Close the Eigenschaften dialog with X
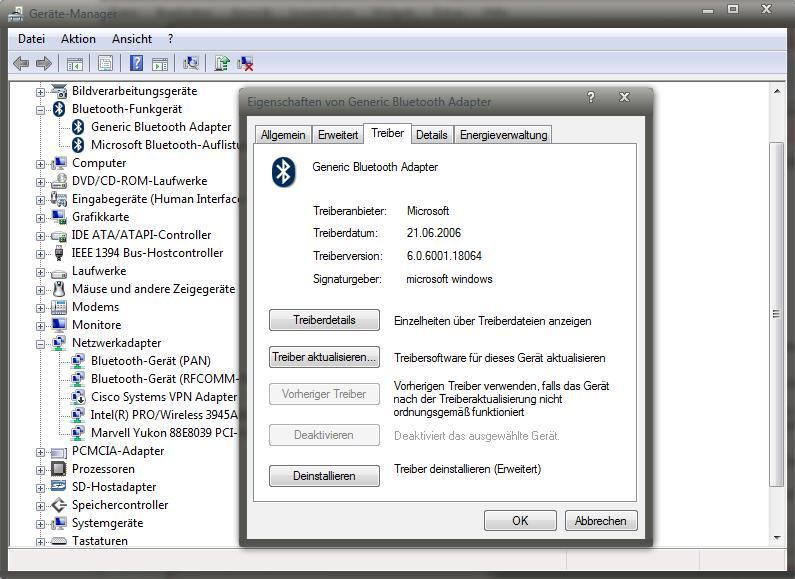795x579 pixels. 625,97
